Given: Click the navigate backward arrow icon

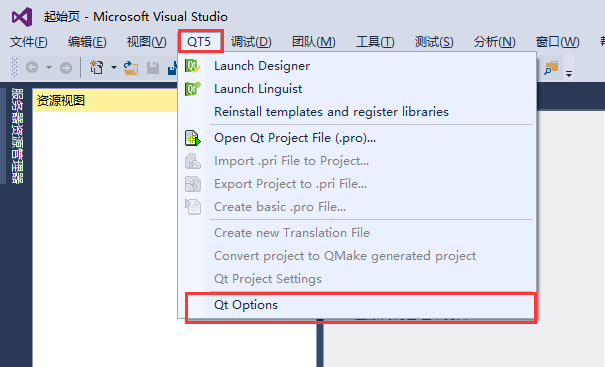Looking at the screenshot, I should click(x=32, y=68).
